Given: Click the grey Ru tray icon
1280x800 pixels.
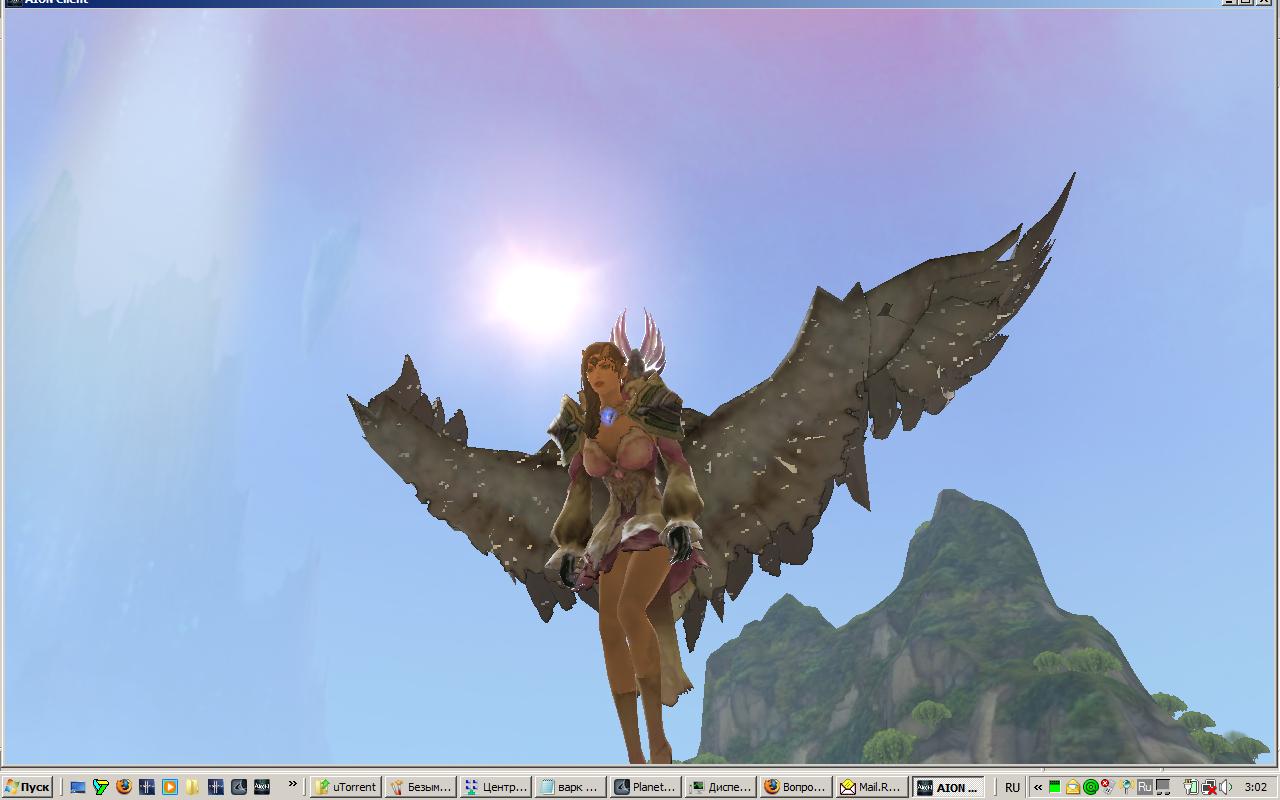Looking at the screenshot, I should click(x=1145, y=787).
